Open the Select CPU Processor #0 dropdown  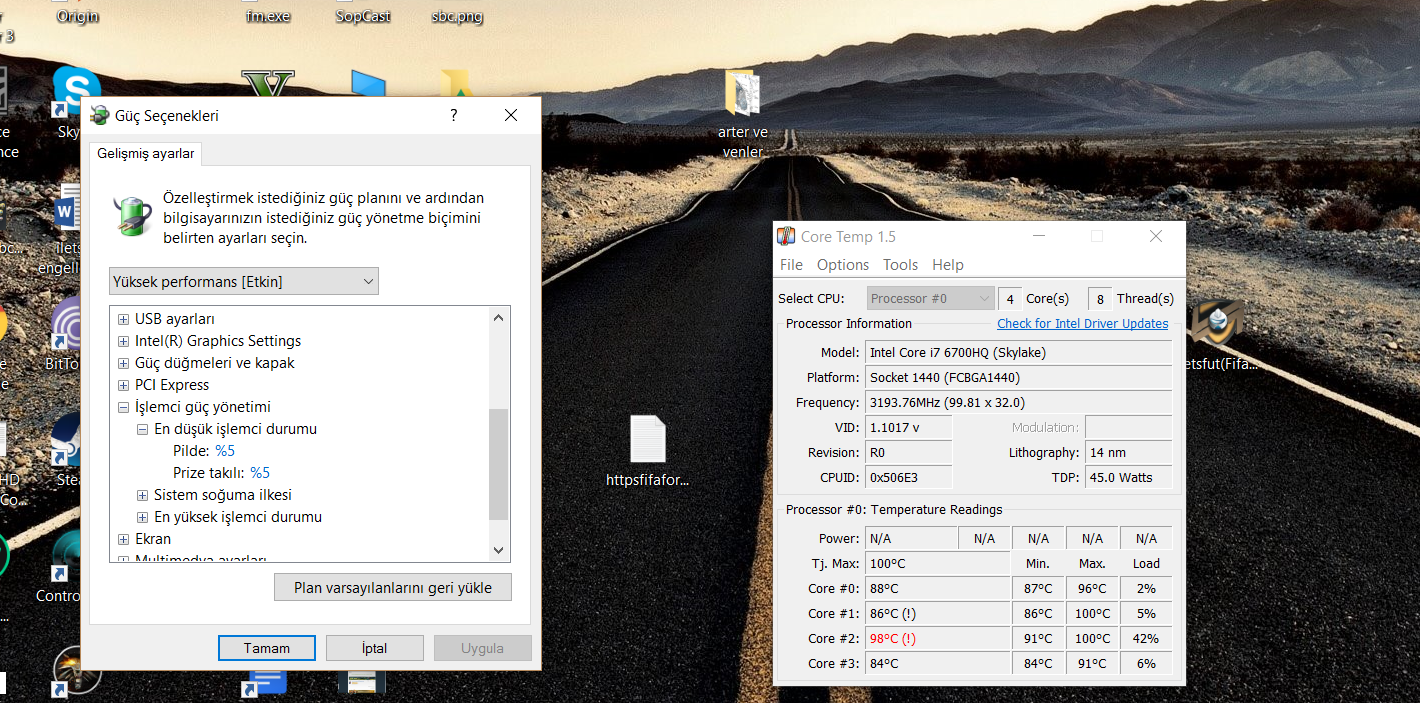click(930, 298)
